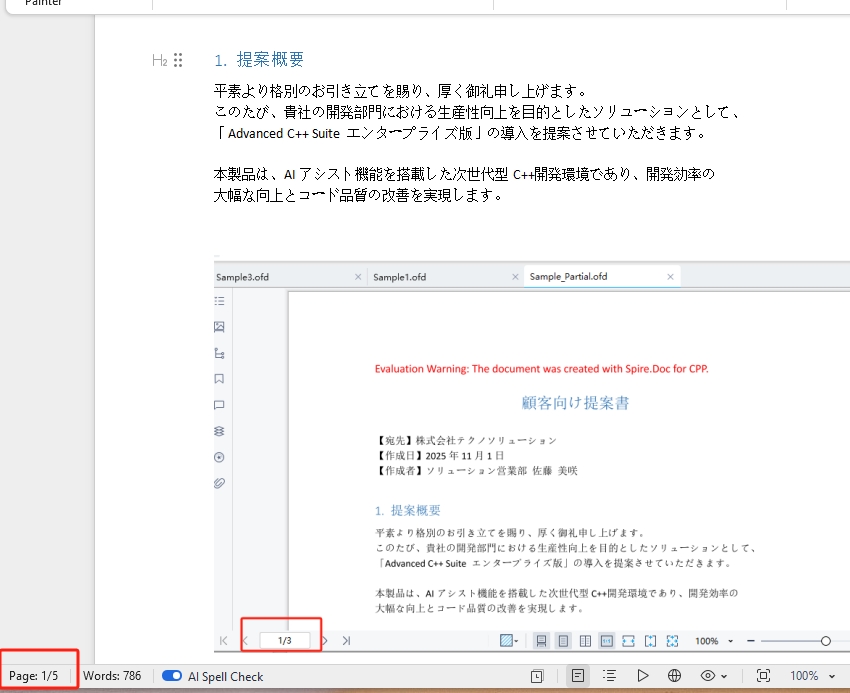
Task: Select the layers icon in the viewer sidebar
Action: [x=219, y=431]
